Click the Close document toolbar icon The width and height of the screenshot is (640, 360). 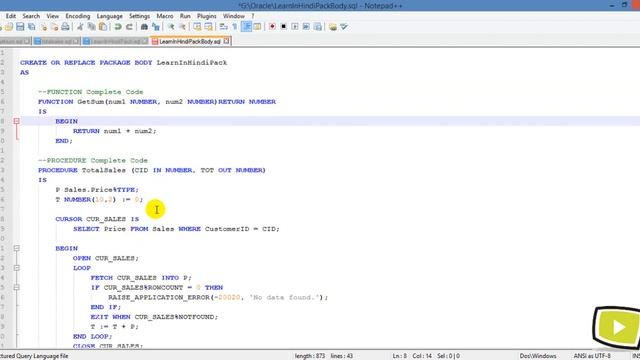43,27
